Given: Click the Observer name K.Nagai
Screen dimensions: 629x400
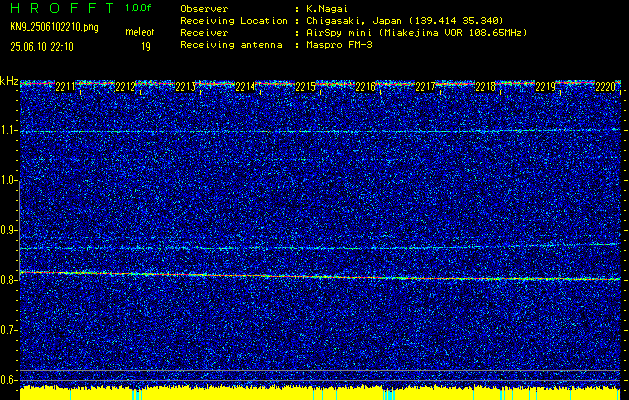Looking at the screenshot, I should [327, 9].
